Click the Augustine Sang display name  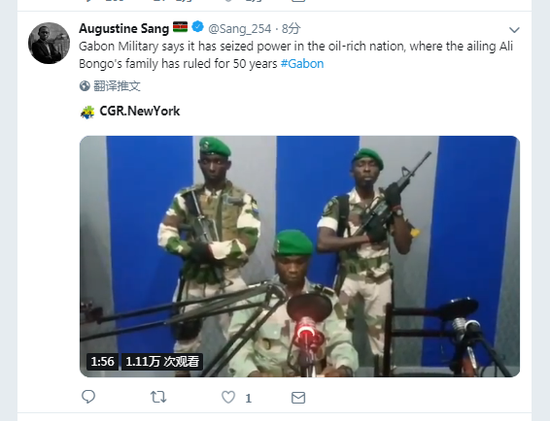124,28
